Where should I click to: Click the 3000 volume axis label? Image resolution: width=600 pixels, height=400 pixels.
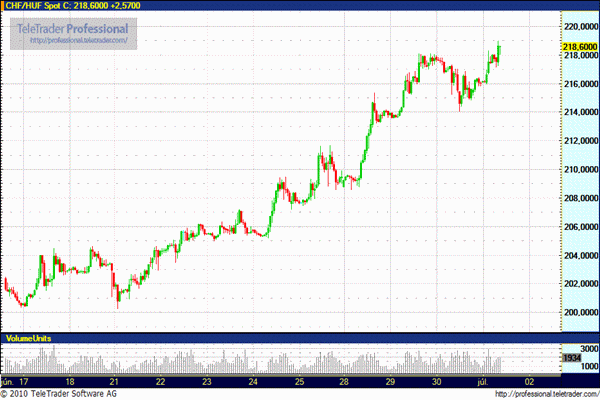click(589, 349)
